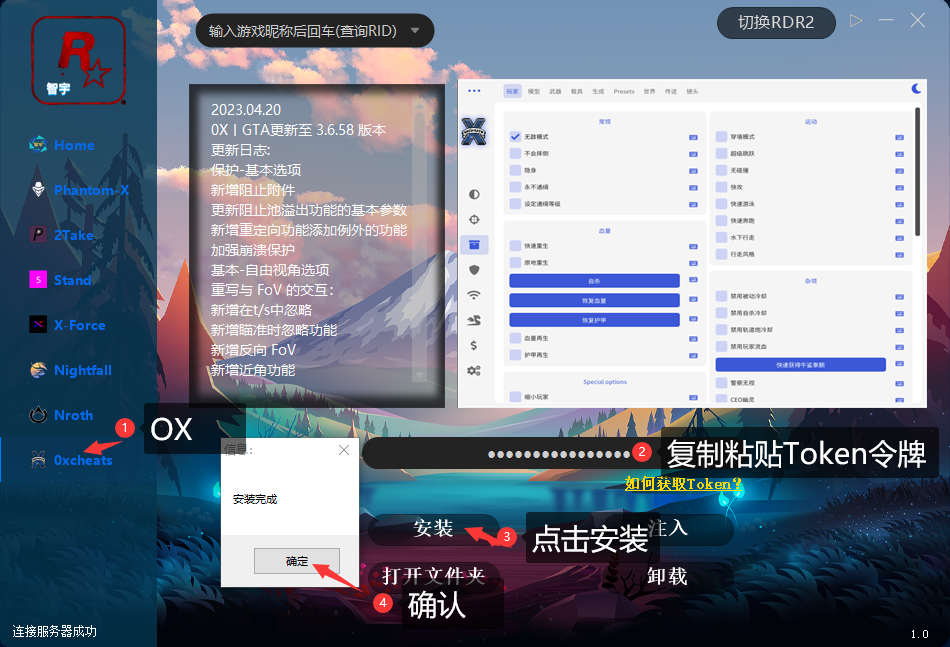Tick the 不会摔倒 checkbox in preview
This screenshot has height=647, width=950.
click(515, 154)
